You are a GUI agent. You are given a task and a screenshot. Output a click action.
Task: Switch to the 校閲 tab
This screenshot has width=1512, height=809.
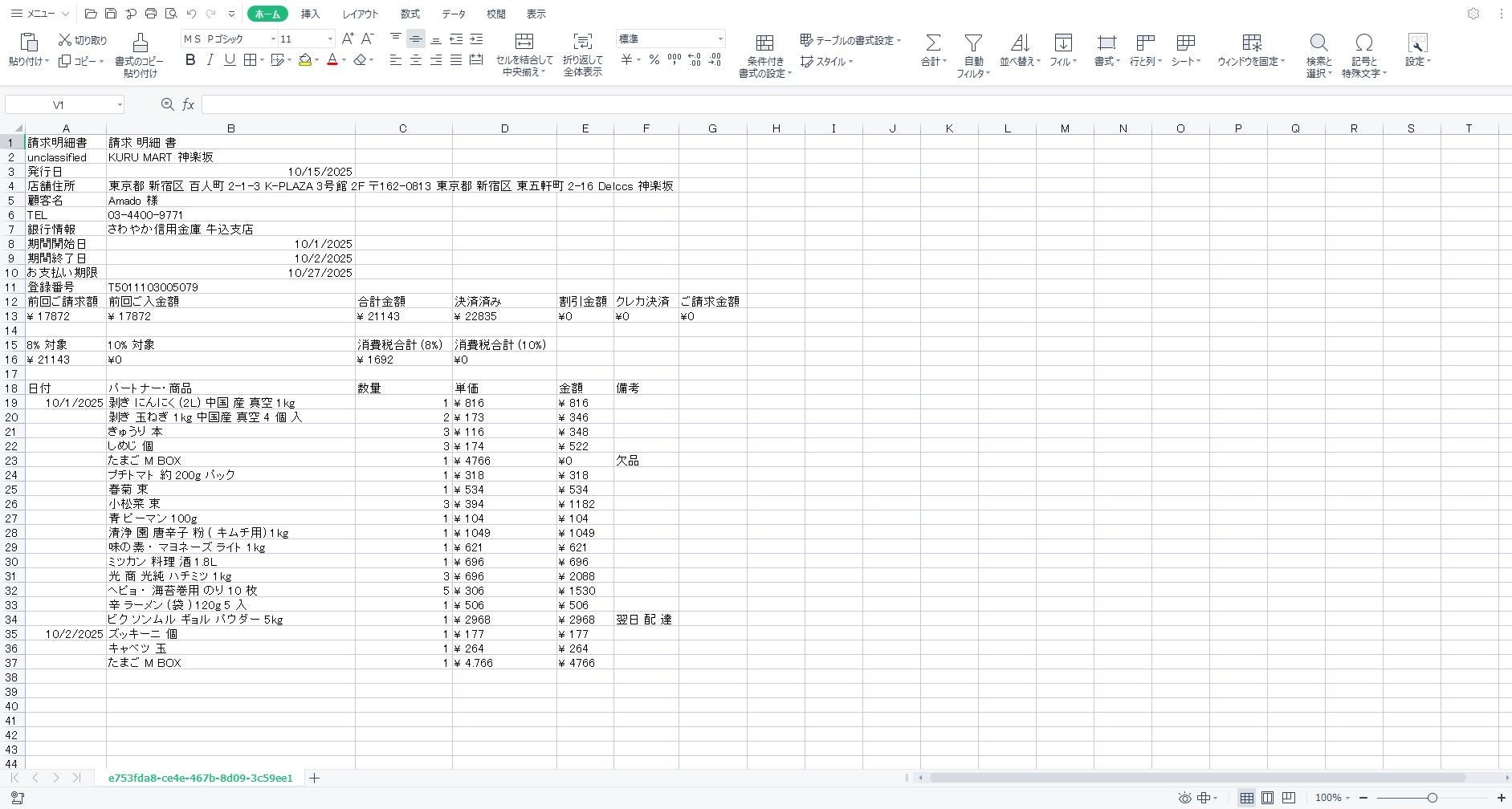(x=496, y=14)
